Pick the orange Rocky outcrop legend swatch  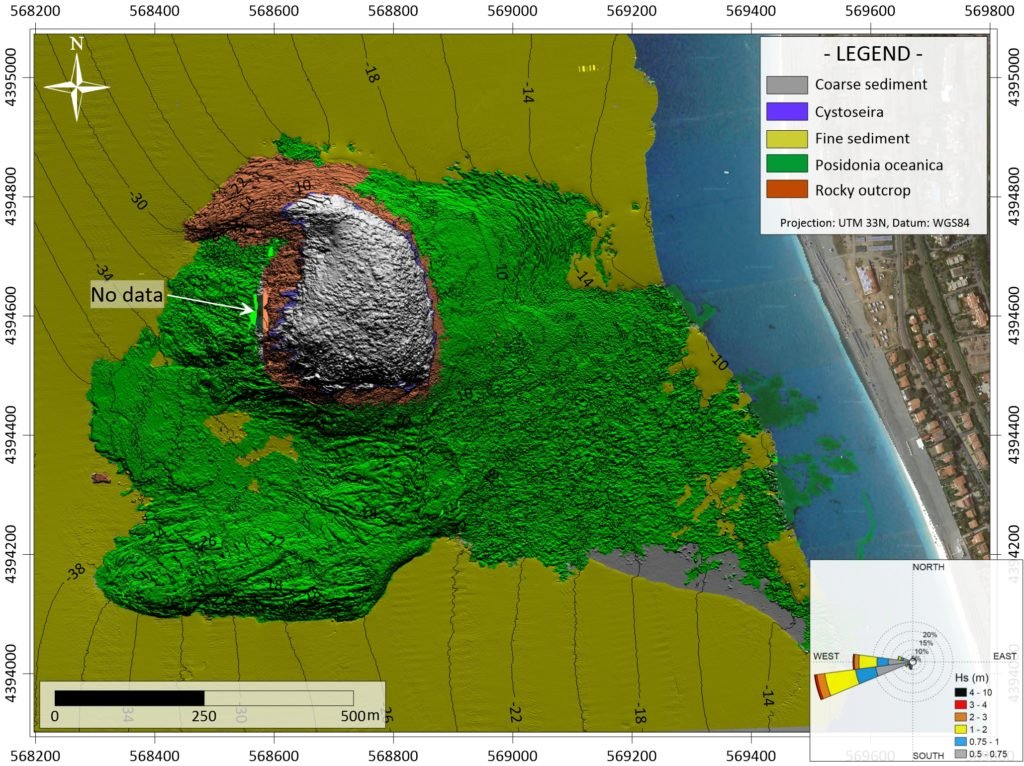(786, 191)
